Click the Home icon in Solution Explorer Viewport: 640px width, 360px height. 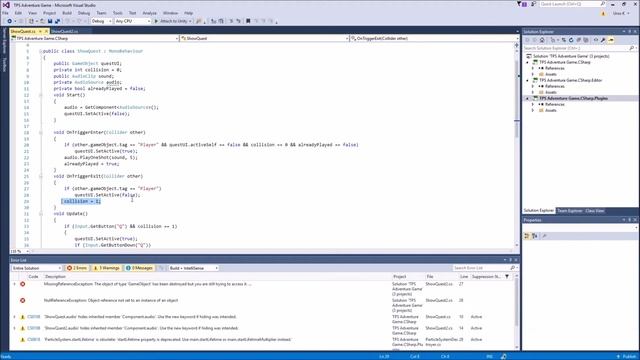(x=542, y=40)
